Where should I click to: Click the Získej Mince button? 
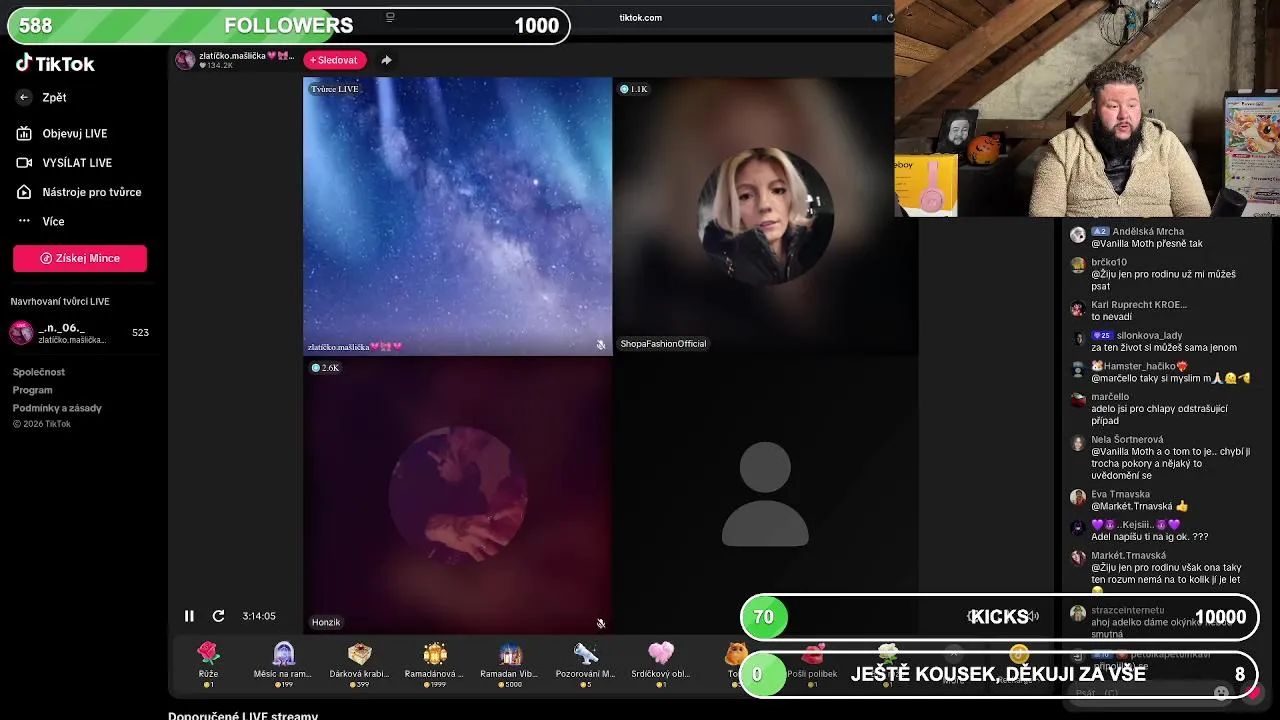pos(80,258)
